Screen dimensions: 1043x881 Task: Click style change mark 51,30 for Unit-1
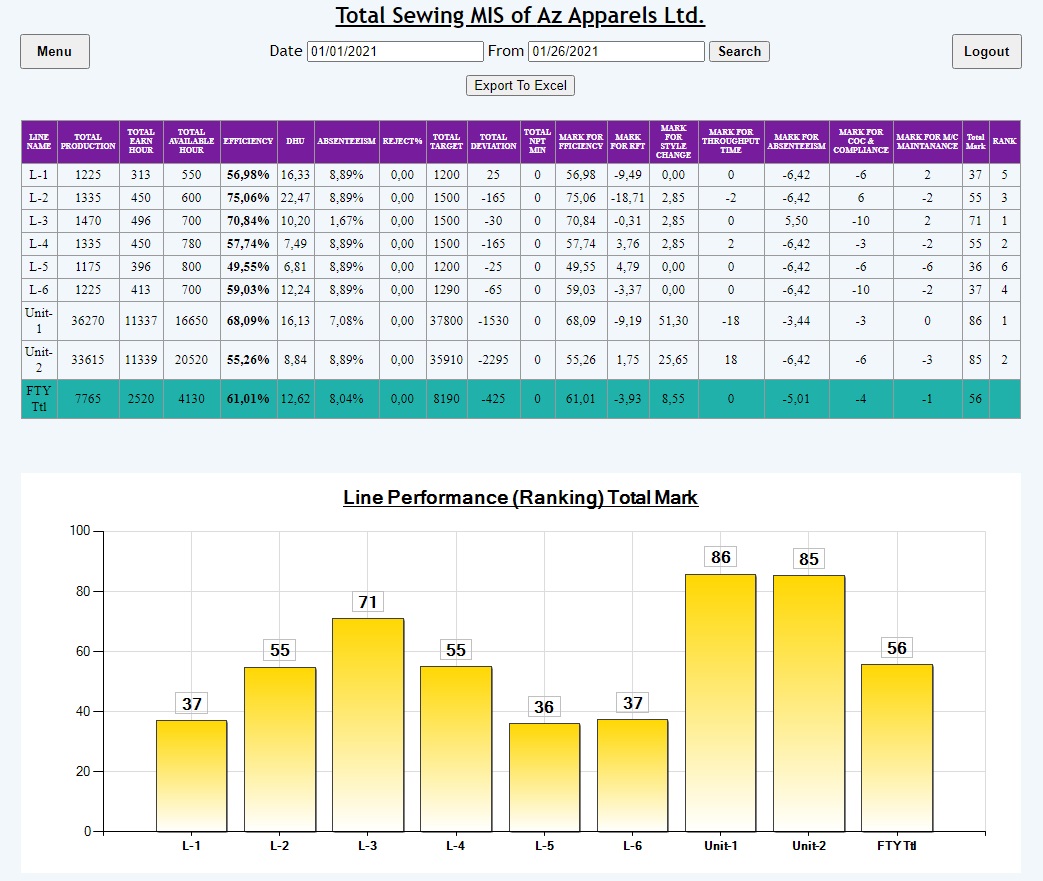(673, 321)
